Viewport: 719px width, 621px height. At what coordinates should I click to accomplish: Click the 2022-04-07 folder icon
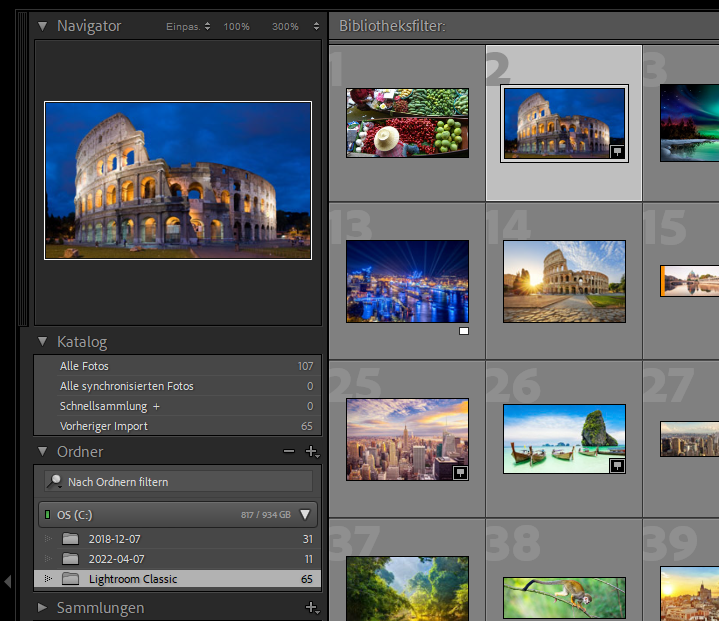point(70,559)
